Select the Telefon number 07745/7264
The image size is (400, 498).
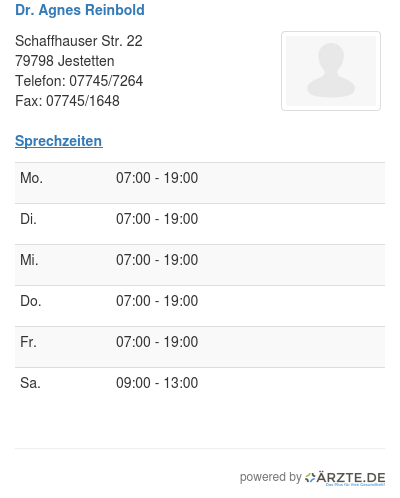[106, 81]
